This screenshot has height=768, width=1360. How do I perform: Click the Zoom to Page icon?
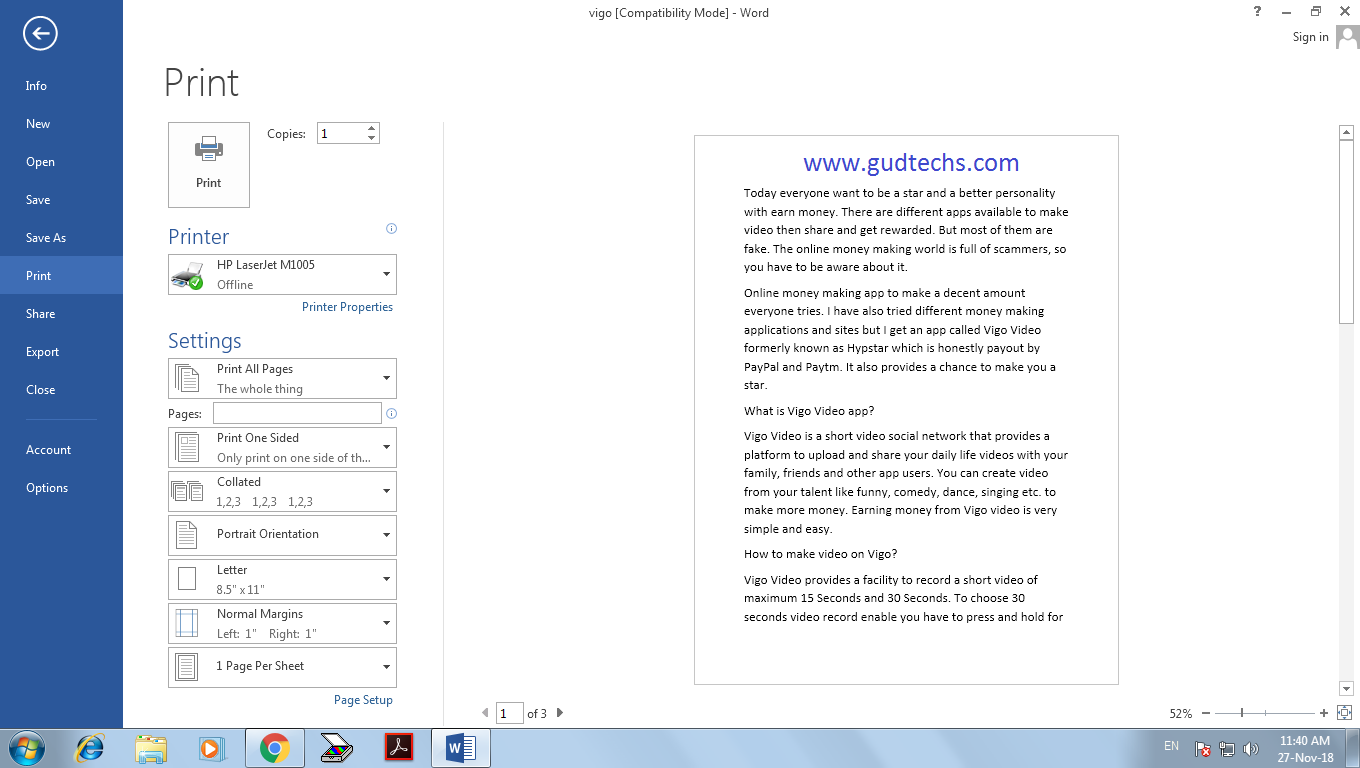(x=1345, y=713)
